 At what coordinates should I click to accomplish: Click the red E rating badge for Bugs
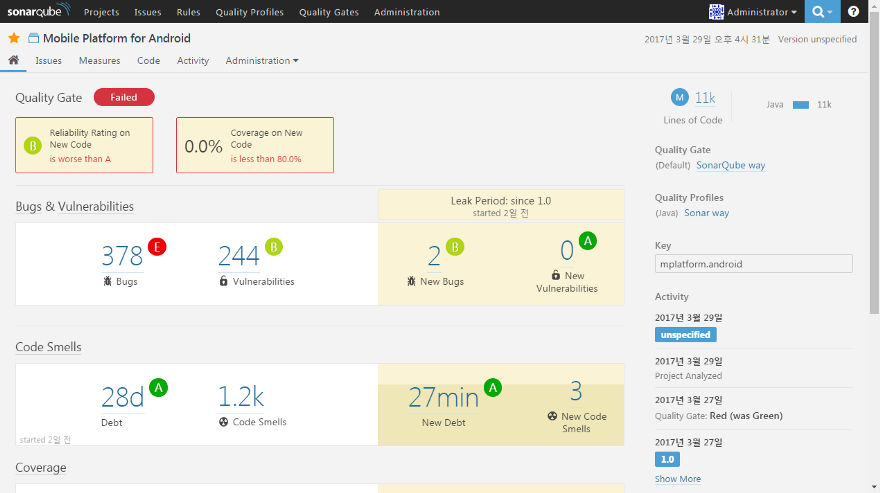(x=157, y=246)
